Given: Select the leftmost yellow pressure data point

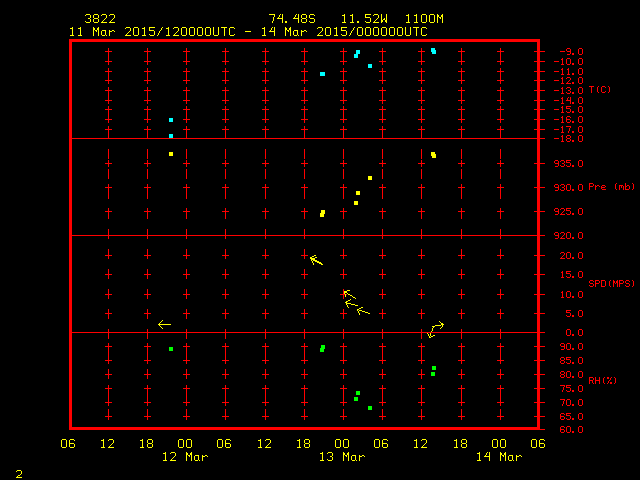Looking at the screenshot, I should (171, 154).
